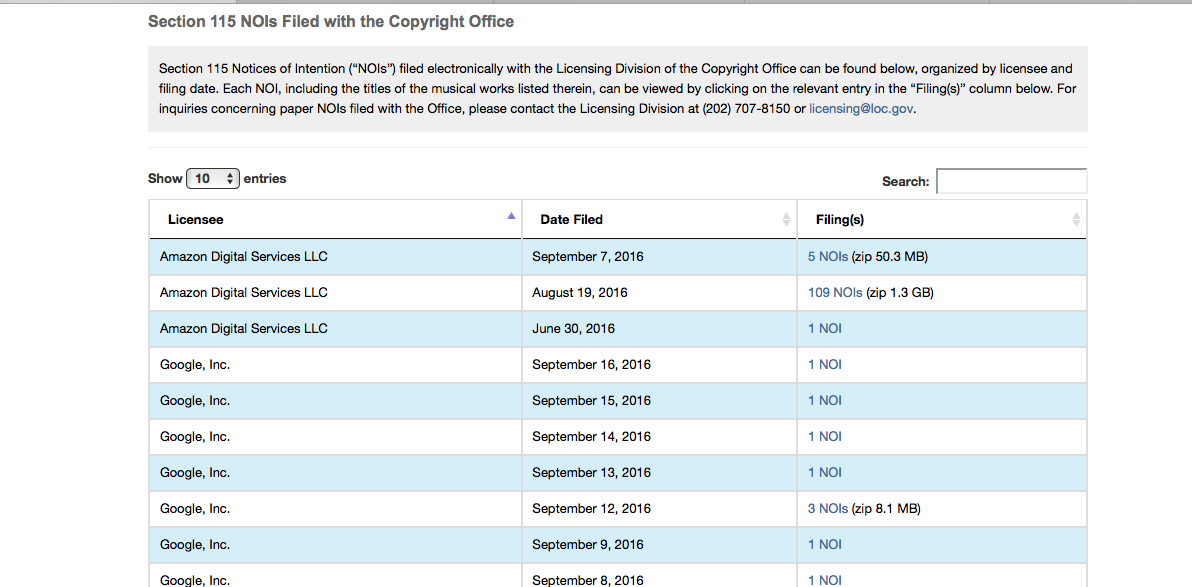Viewport: 1192px width, 587px height.
Task: Click the Date Filed column header label
Action: [x=571, y=219]
